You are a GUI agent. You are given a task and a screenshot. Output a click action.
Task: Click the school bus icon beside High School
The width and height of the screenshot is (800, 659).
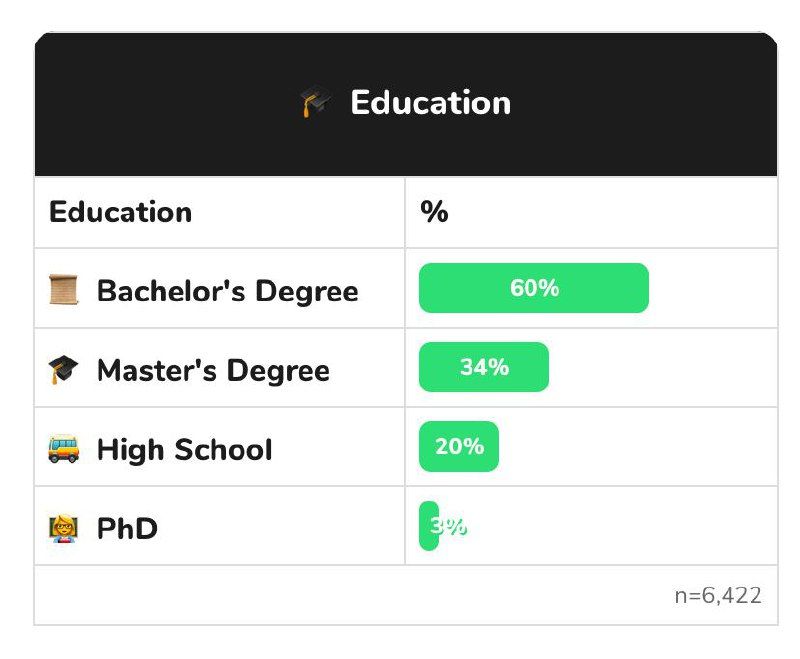tap(63, 449)
